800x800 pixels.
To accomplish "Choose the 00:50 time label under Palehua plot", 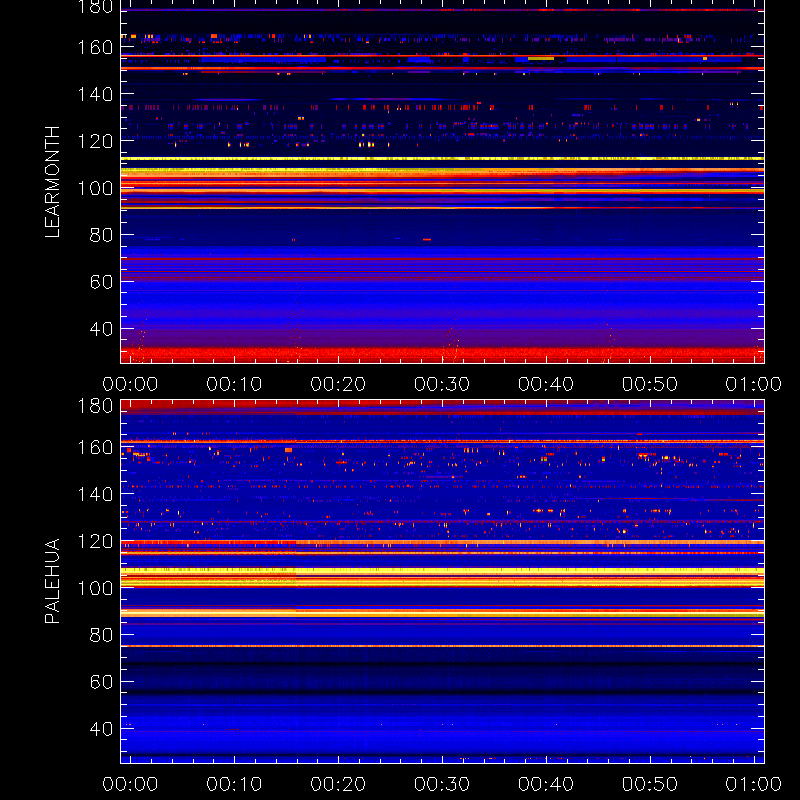I will (x=650, y=784).
